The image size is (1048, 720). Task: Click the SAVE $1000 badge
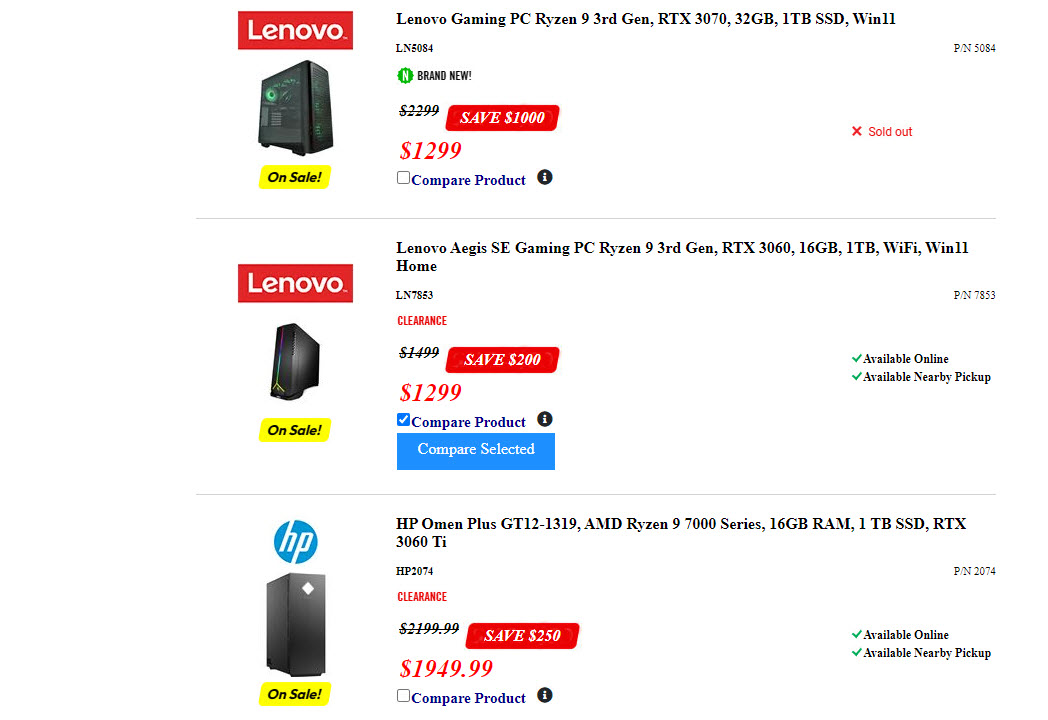pyautogui.click(x=502, y=118)
